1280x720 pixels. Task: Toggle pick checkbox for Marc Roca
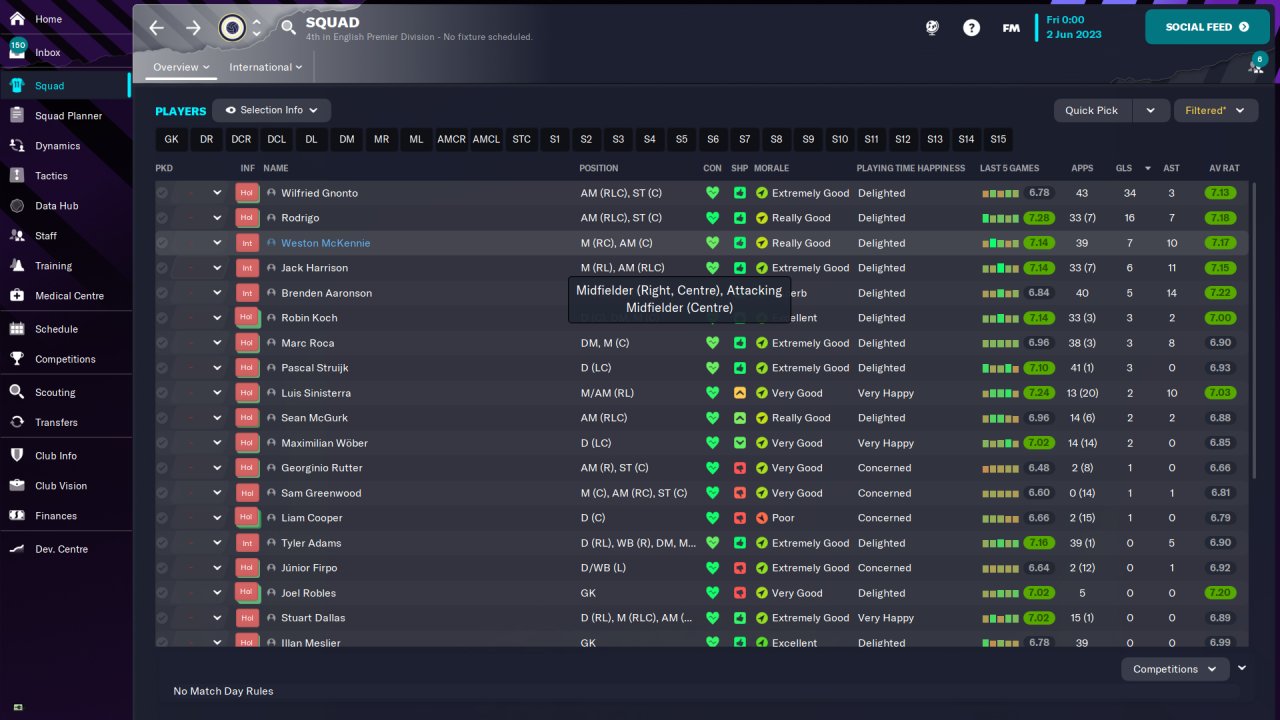(x=162, y=342)
